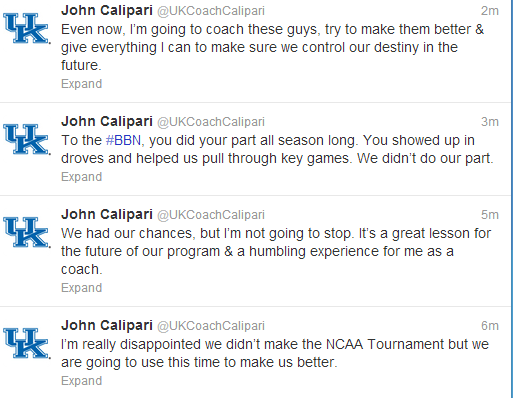Expand the NCAA Tournament disappointment tweet

[x=81, y=381]
